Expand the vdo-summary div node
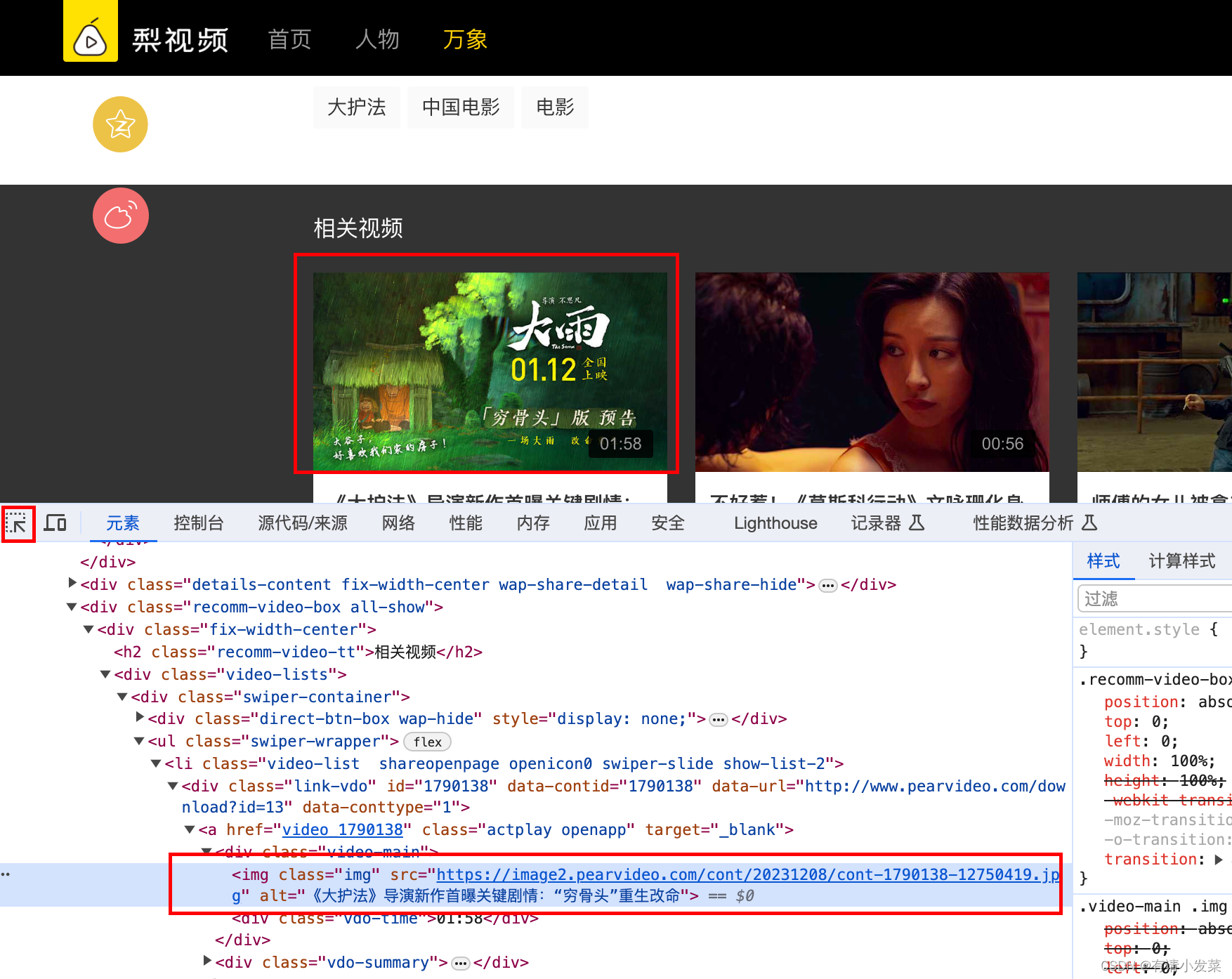Viewport: 1232px width, 979px height. click(x=207, y=961)
